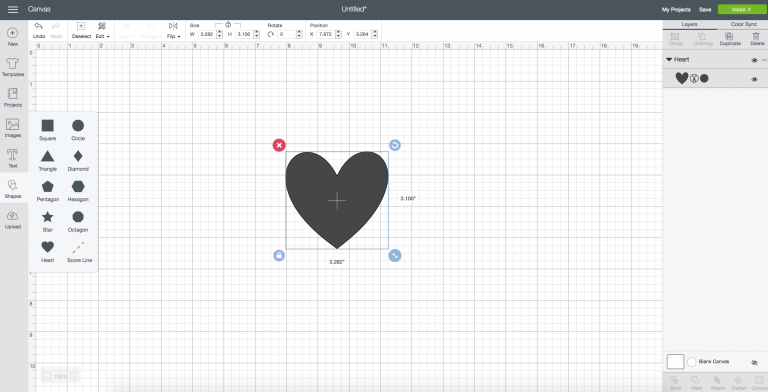The image size is (768, 392).
Task: Select the Star shape
Action: pos(48,220)
